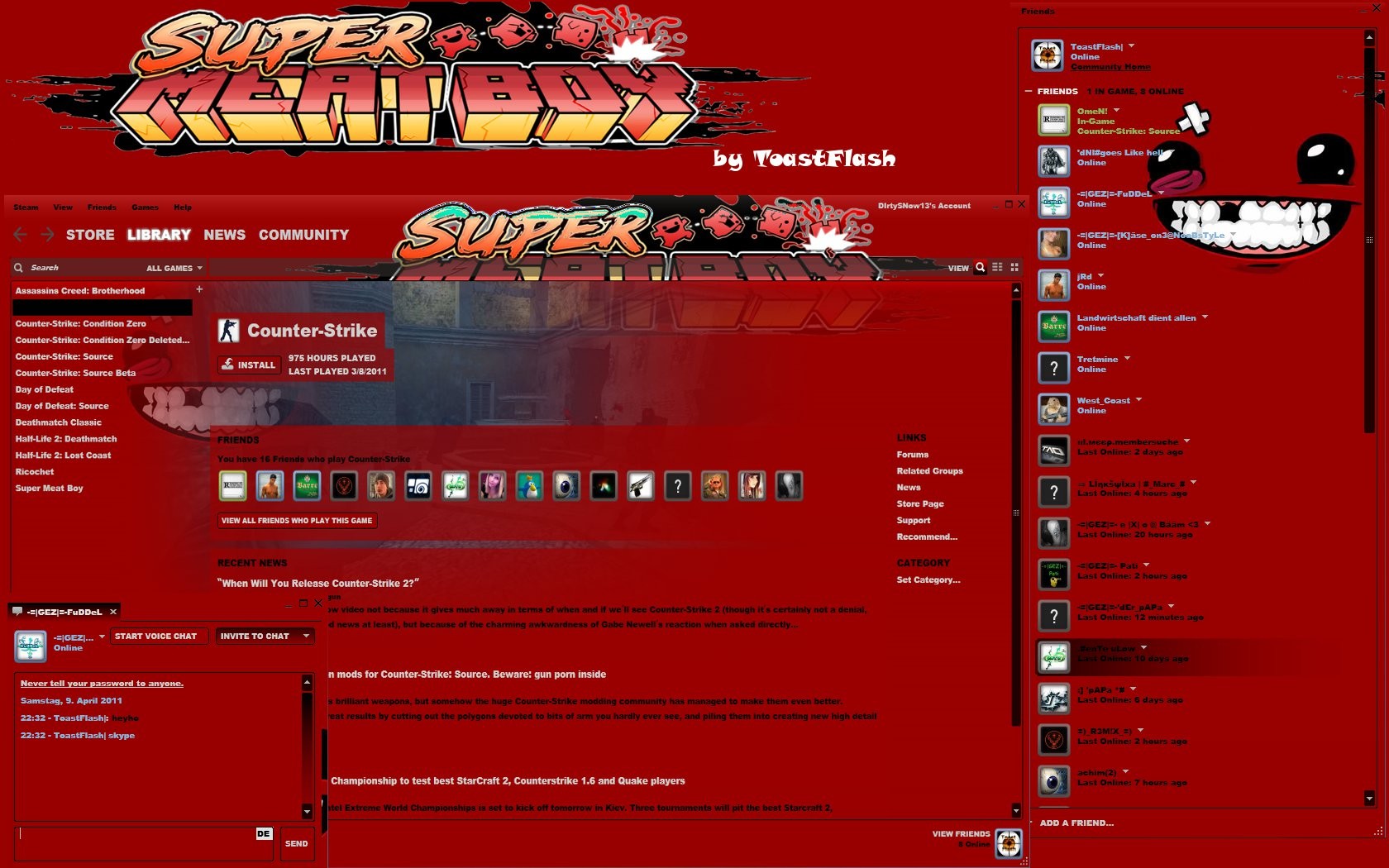Open the ALL GAMES filter dropdown

(x=171, y=267)
